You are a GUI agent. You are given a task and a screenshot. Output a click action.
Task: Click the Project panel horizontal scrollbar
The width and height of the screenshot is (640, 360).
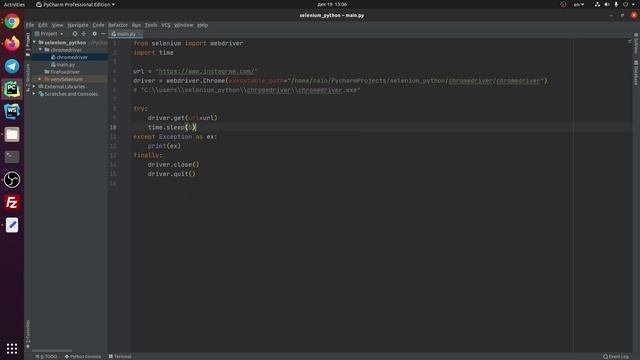(52, 350)
